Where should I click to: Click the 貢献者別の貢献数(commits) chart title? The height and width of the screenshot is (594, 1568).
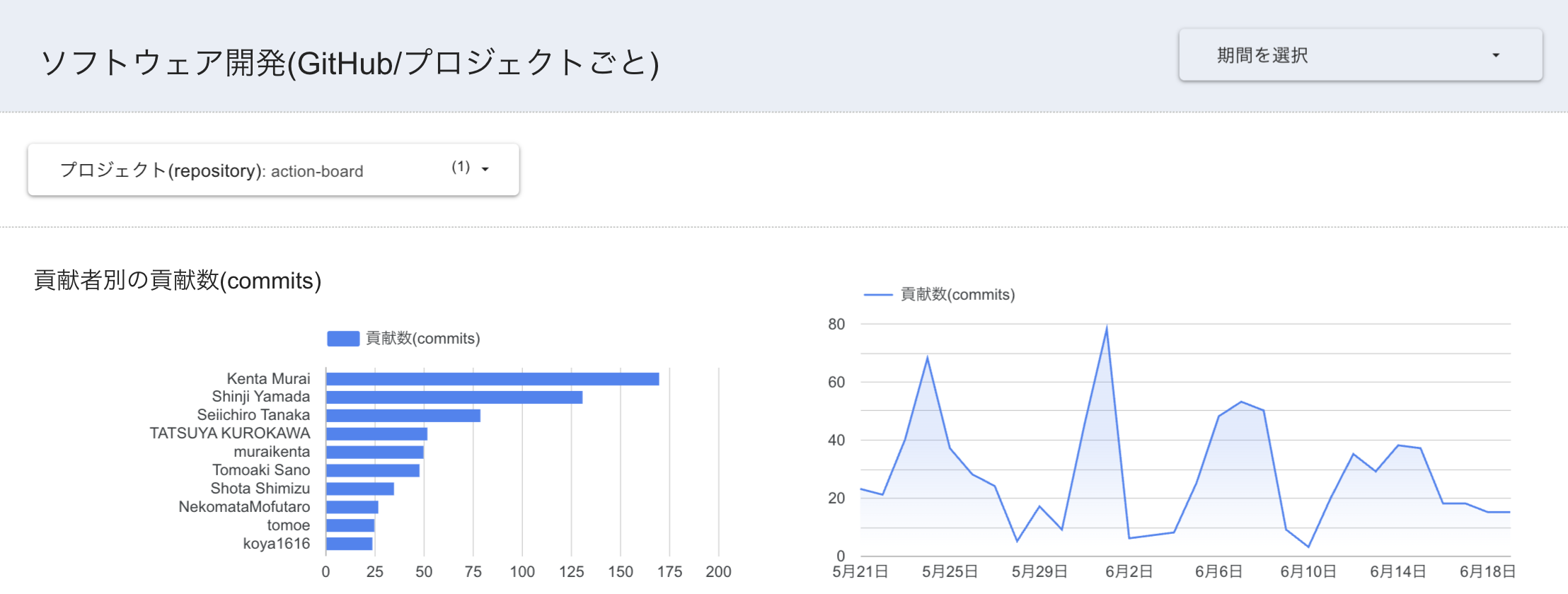pyautogui.click(x=178, y=281)
